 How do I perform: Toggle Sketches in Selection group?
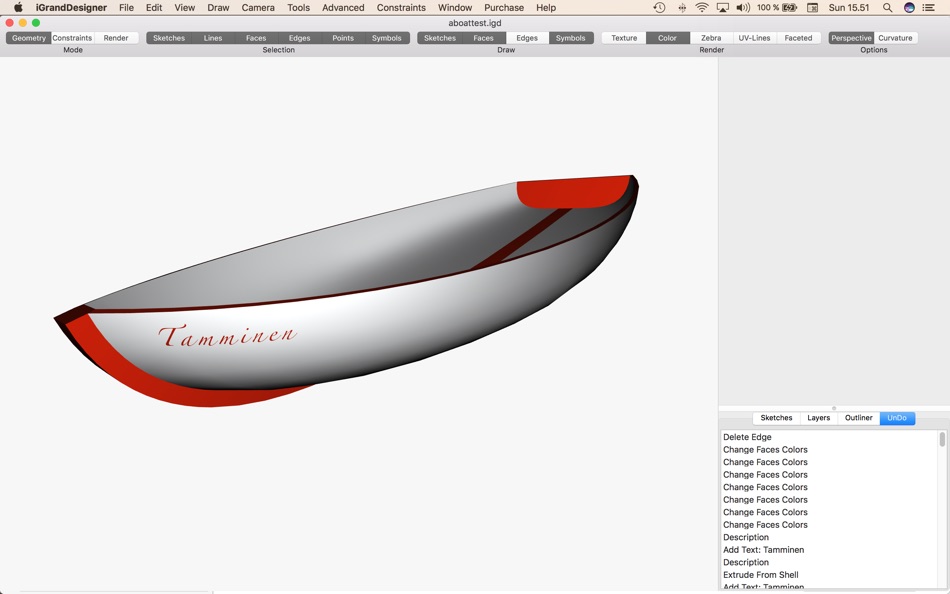(168, 38)
